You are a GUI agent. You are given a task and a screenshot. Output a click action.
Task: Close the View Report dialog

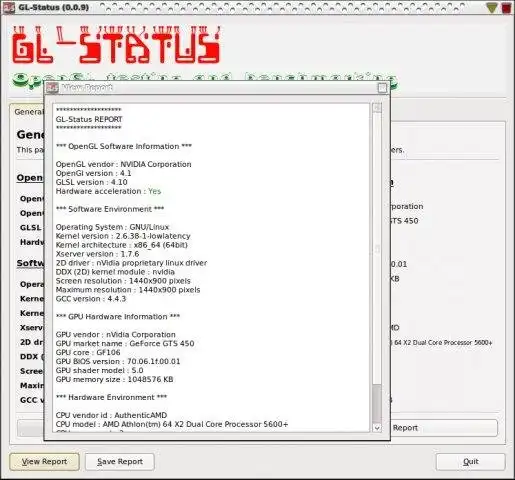click(382, 88)
